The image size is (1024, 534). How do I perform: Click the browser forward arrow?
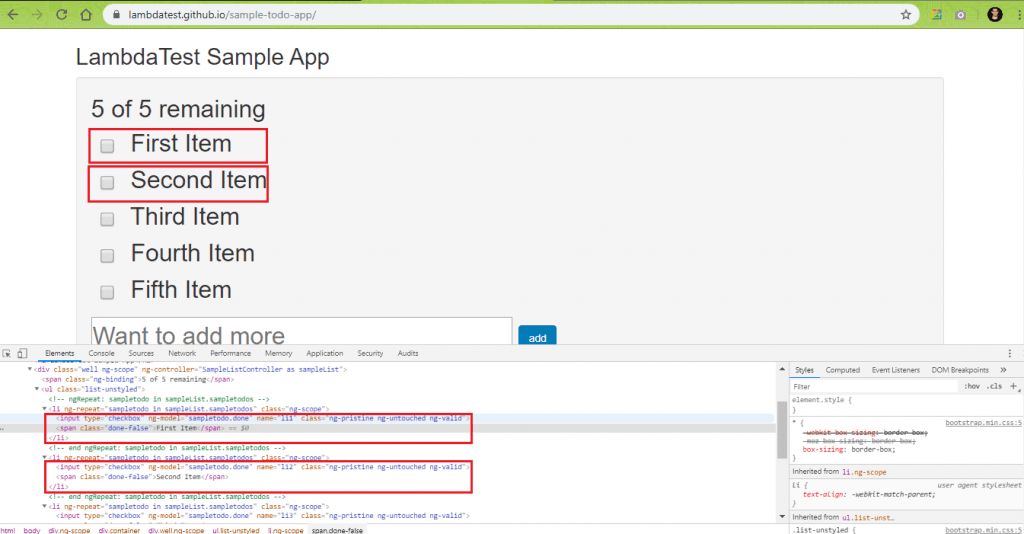point(37,14)
